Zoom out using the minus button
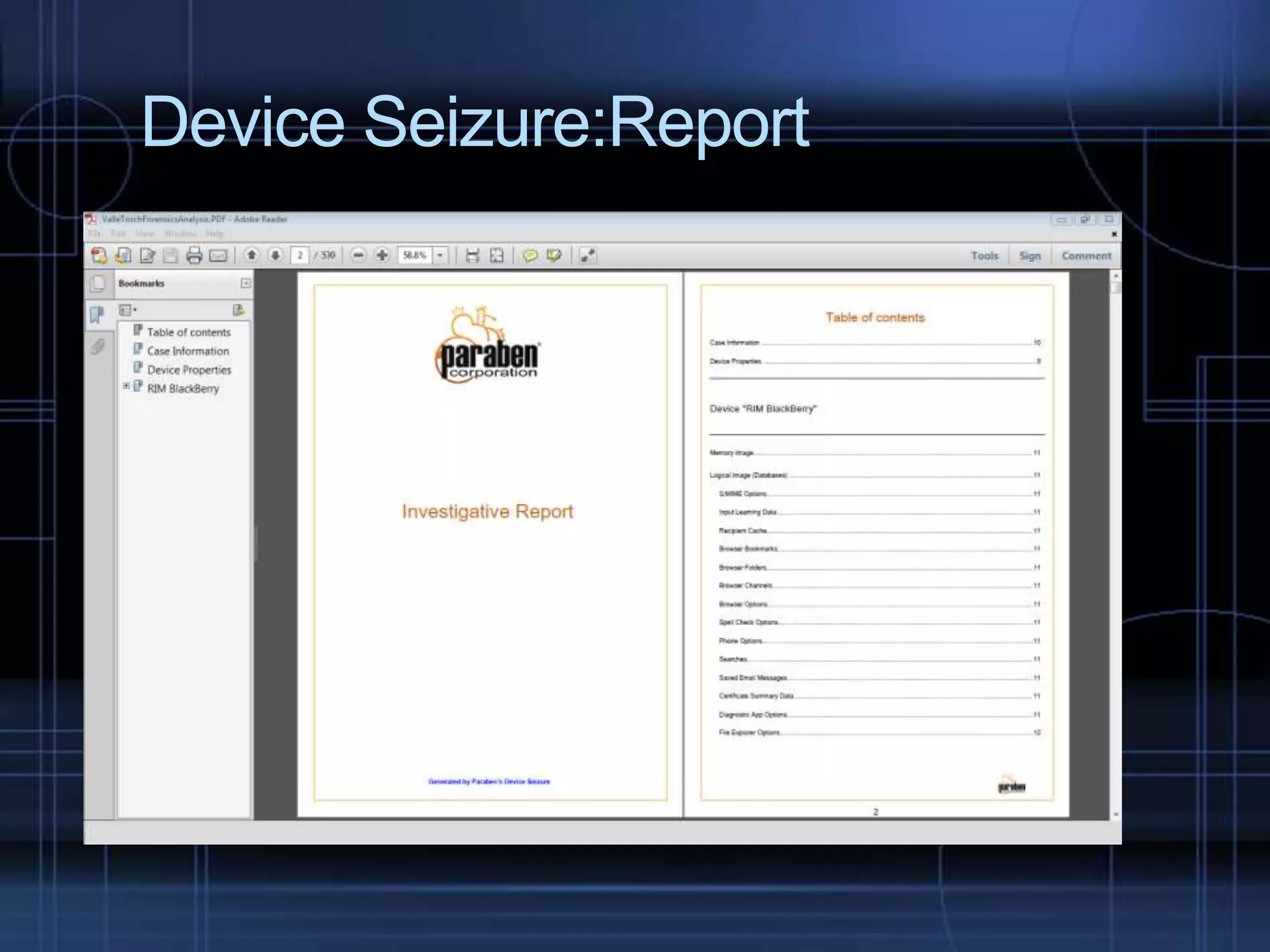 click(358, 255)
